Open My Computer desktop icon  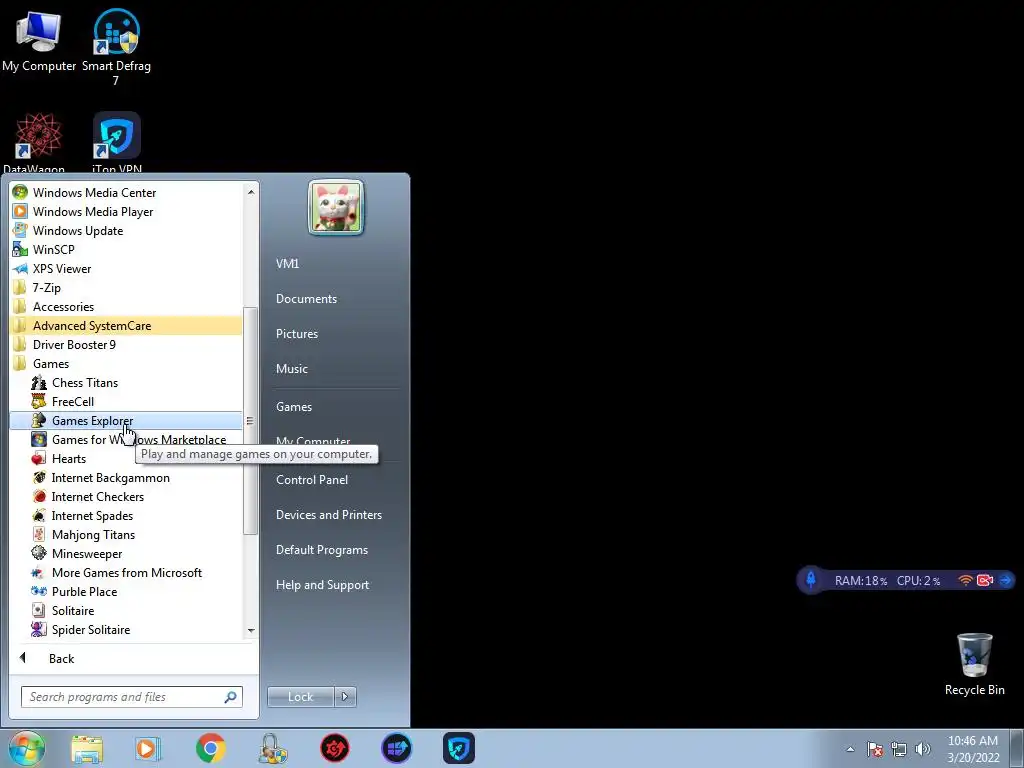pyautogui.click(x=39, y=40)
